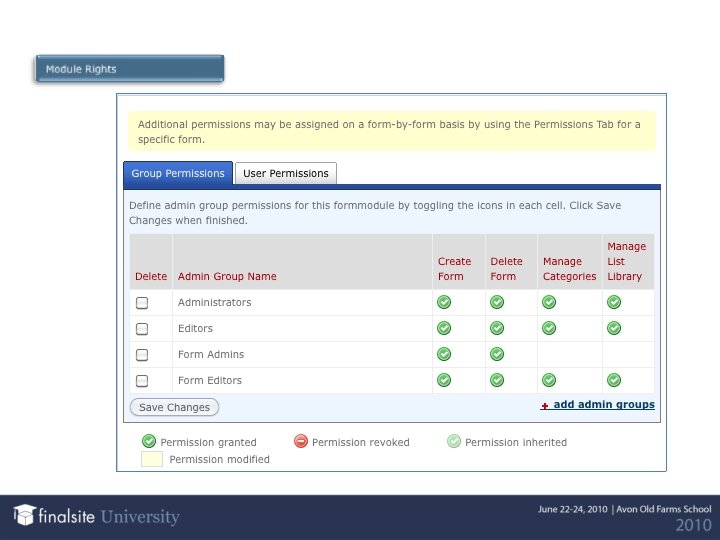Click the Form Admins Manage Categories empty cell
The width and height of the screenshot is (720, 540).
[x=569, y=354]
